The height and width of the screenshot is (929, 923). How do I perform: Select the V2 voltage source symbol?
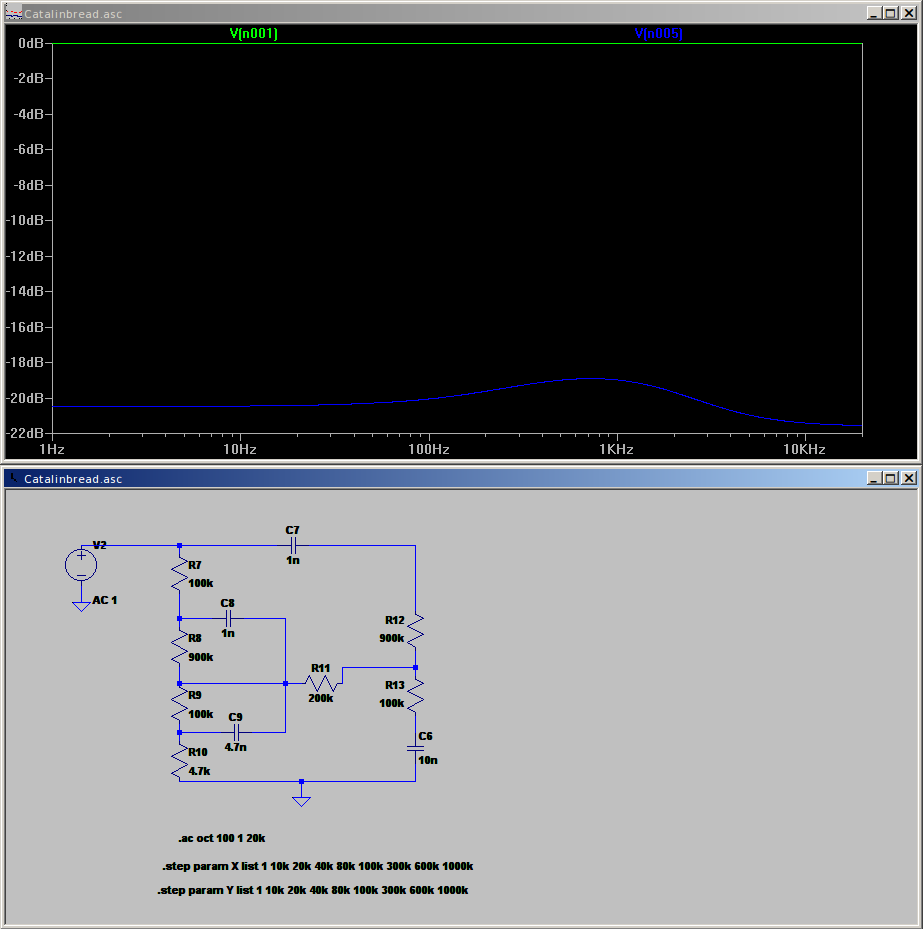[x=81, y=565]
